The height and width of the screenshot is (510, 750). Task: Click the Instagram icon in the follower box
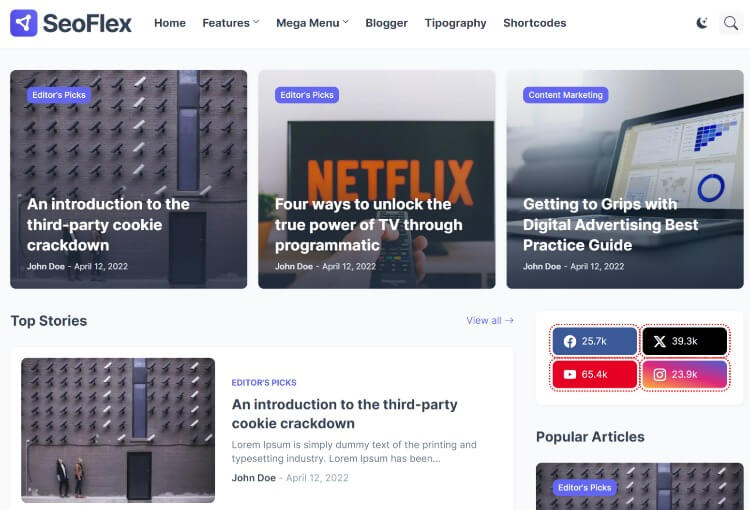coord(660,375)
